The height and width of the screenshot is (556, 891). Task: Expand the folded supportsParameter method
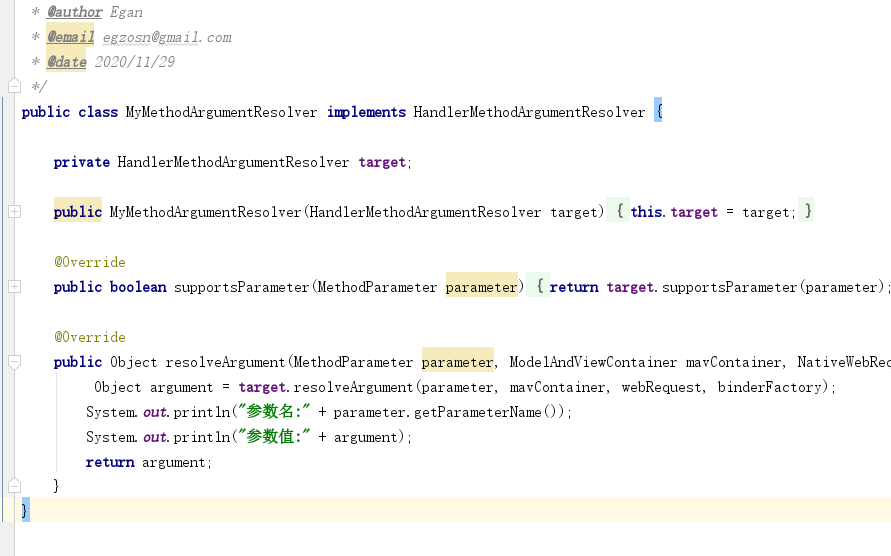pos(15,287)
